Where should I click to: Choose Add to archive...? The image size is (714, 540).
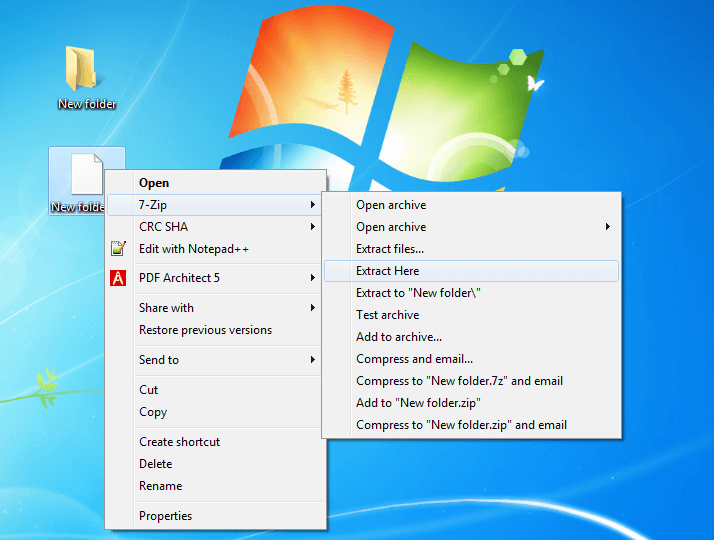click(471, 337)
